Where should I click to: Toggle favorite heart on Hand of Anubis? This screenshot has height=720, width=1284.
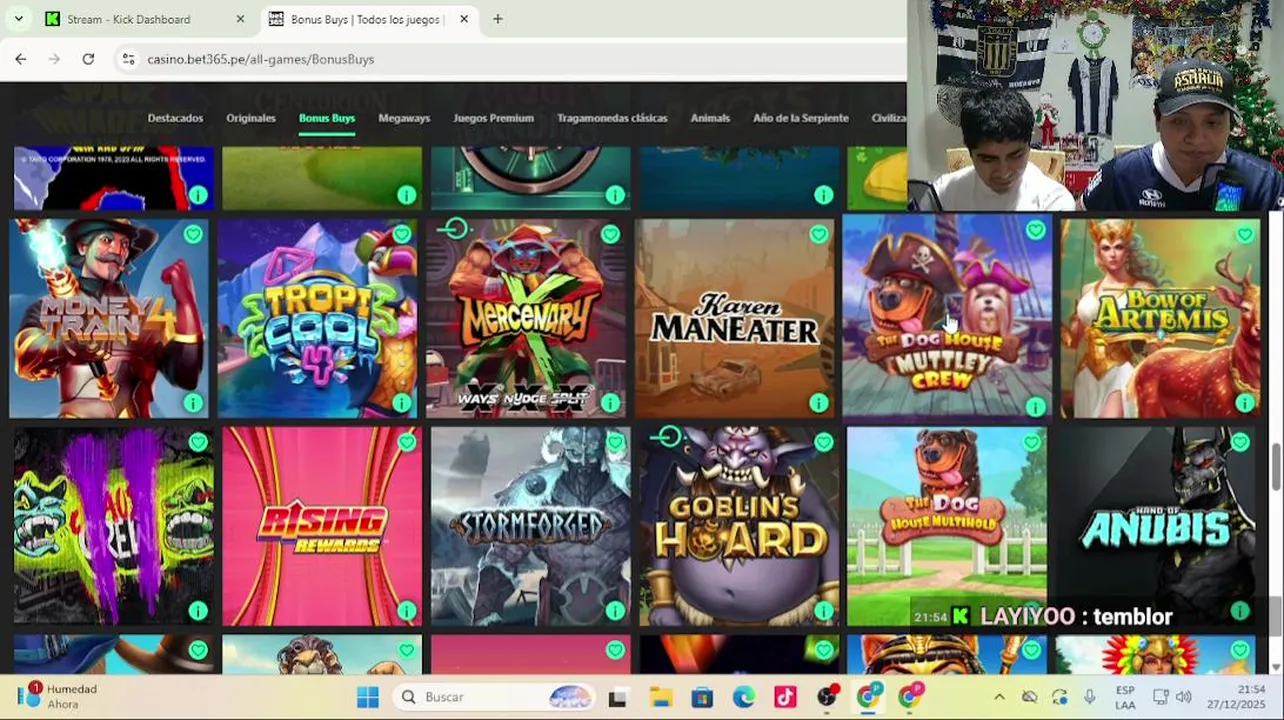(x=1240, y=442)
